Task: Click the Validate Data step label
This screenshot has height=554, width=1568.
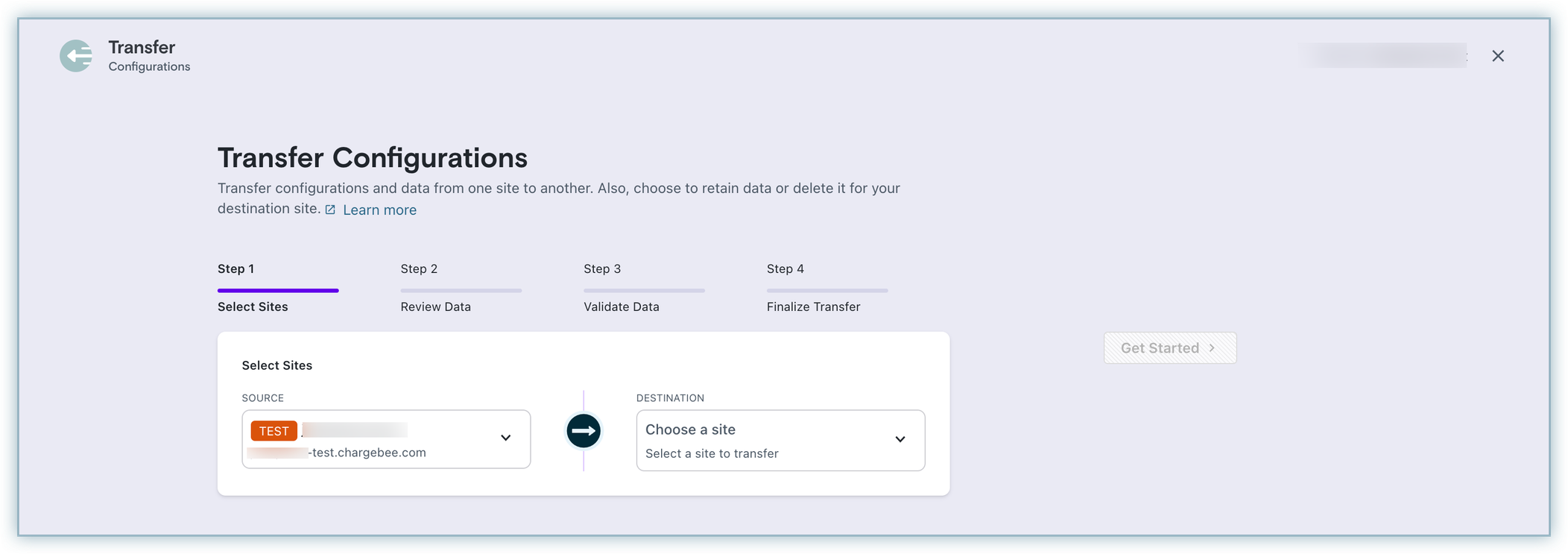Action: pos(621,307)
